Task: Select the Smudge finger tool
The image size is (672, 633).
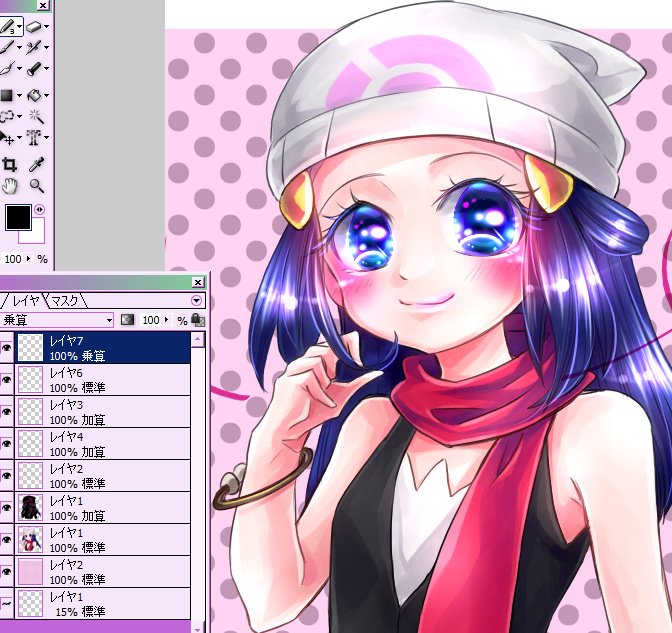Action: [x=7, y=69]
